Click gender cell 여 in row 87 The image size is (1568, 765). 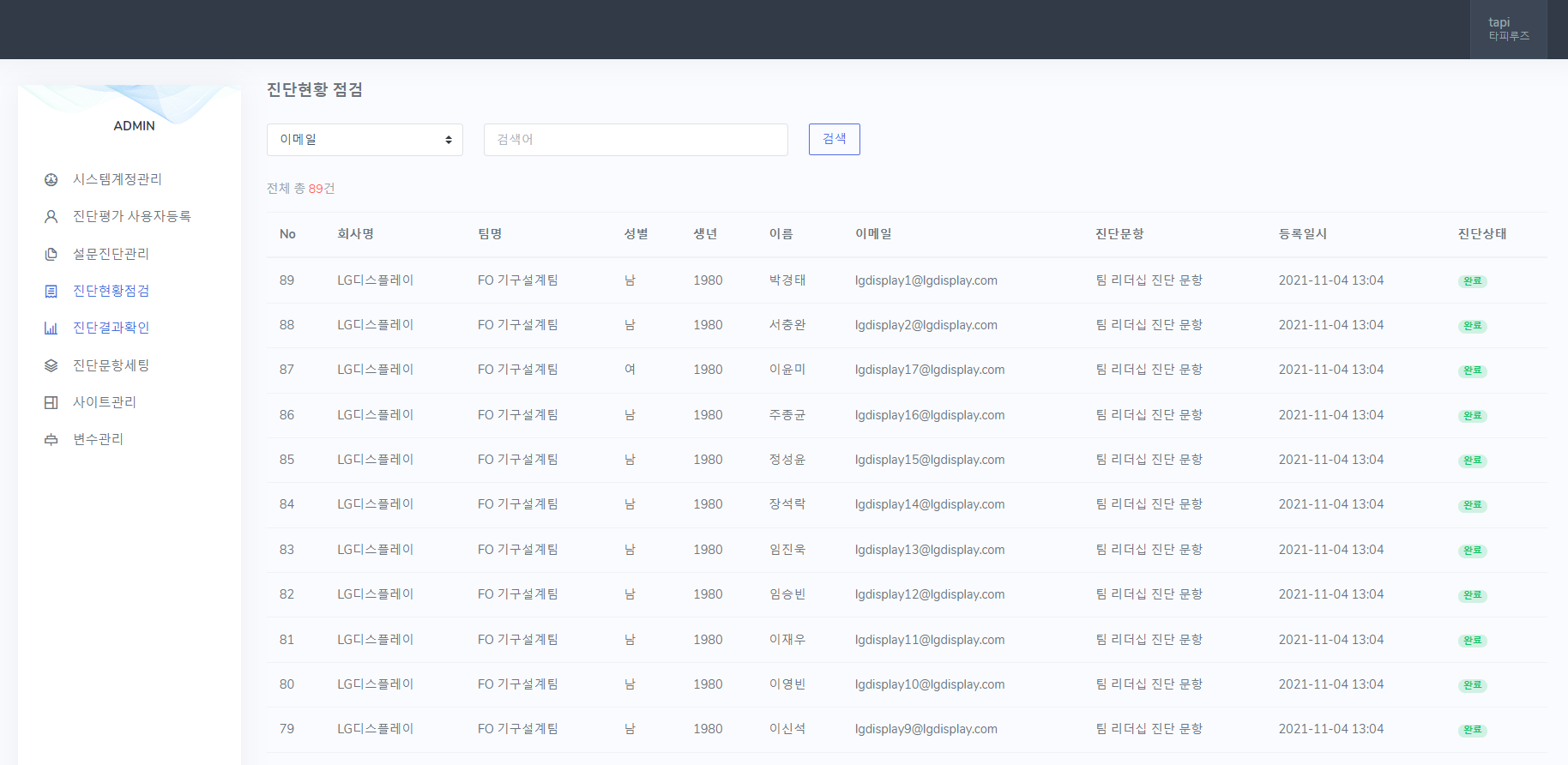(630, 370)
